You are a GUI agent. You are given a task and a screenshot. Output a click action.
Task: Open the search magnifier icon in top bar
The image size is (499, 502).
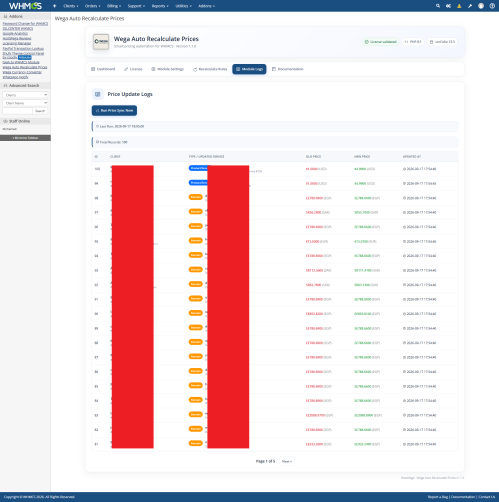438,6
